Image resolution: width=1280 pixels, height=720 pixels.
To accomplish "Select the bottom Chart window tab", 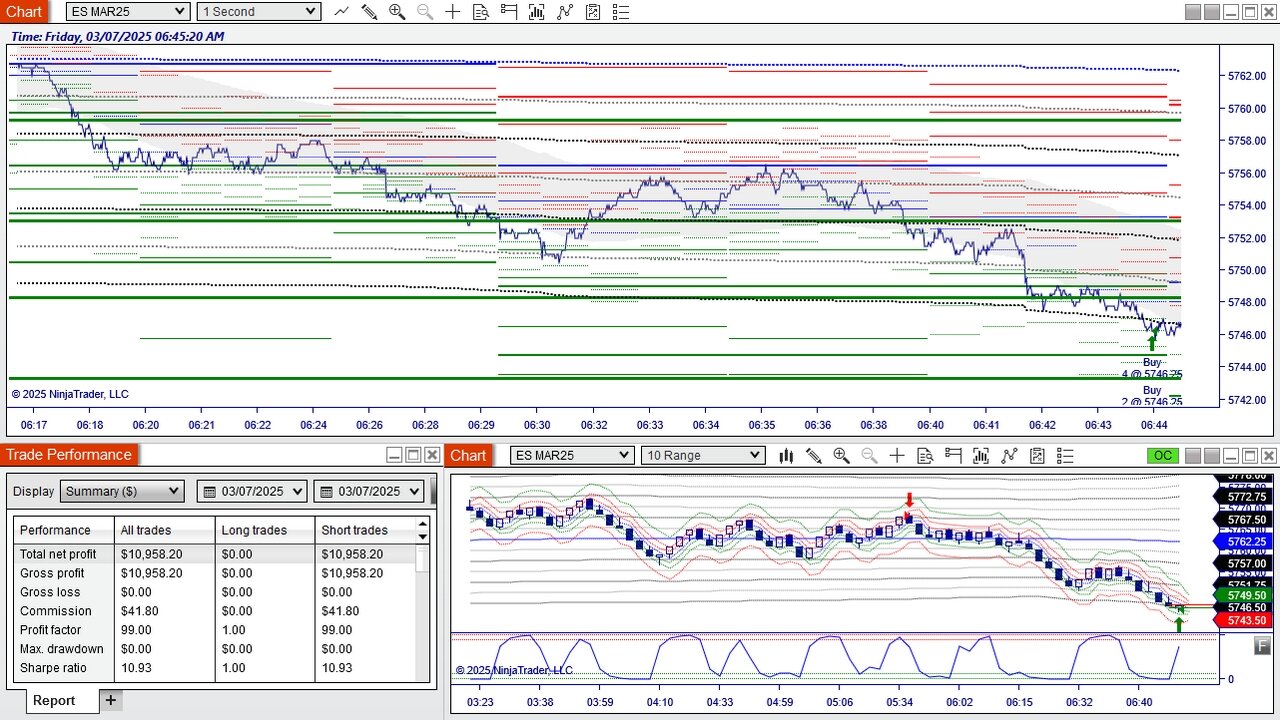I will click(468, 456).
